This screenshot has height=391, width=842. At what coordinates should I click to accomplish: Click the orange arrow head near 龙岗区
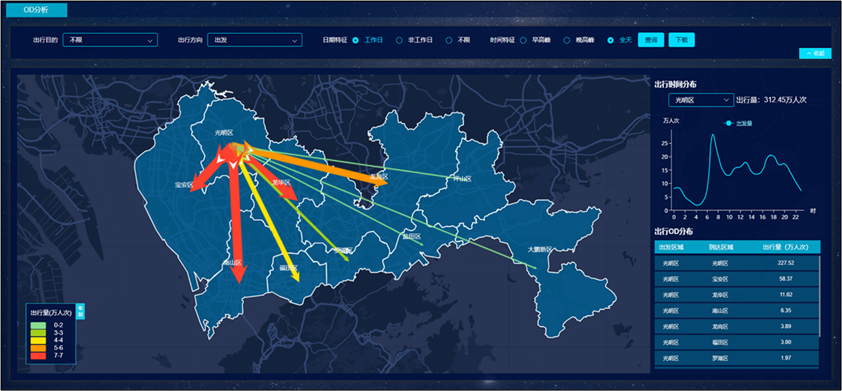point(380,182)
